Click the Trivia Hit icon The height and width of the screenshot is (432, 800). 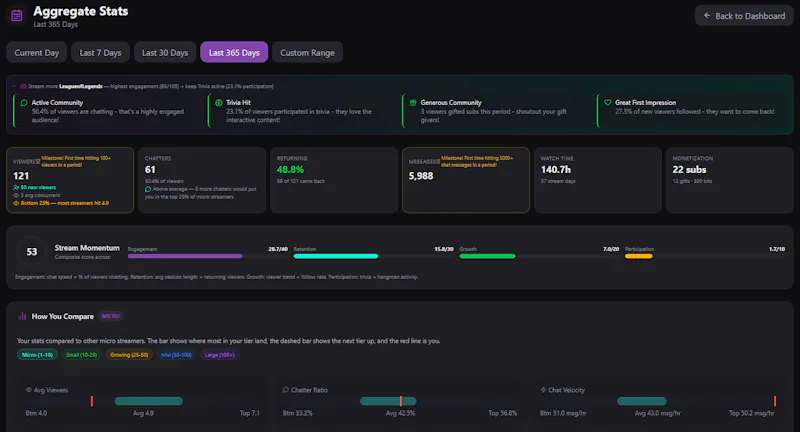(x=218, y=103)
